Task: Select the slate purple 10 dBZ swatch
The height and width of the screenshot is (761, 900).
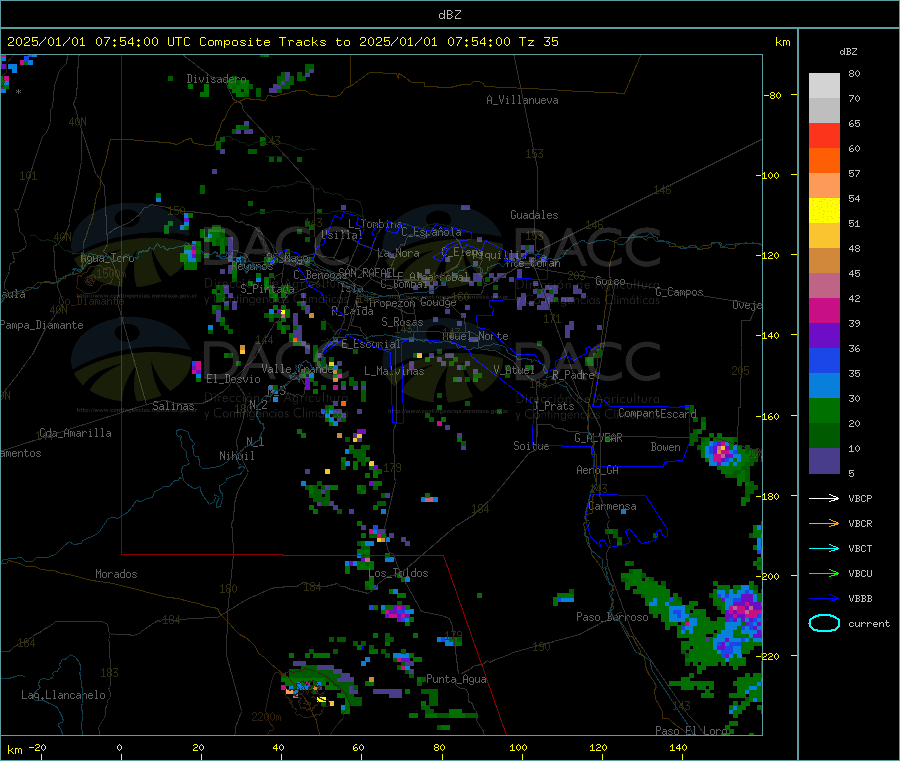Action: click(824, 461)
